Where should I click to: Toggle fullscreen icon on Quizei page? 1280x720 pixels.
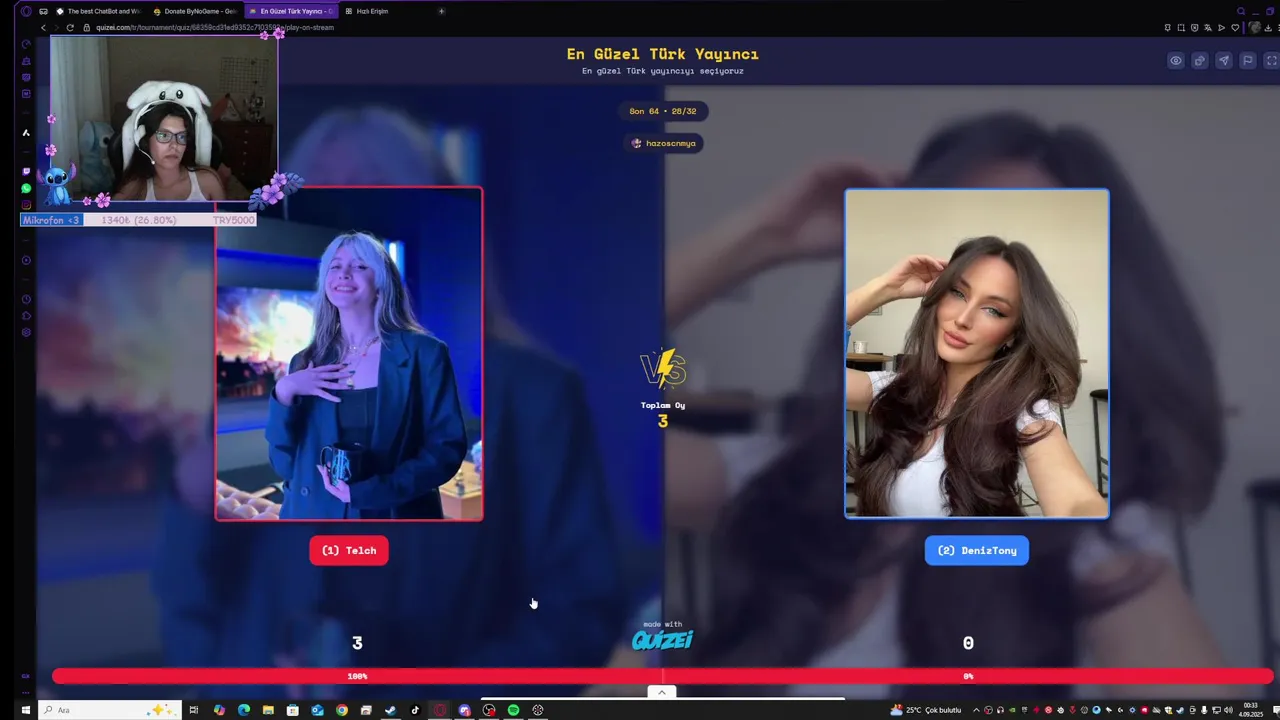coord(1271,61)
